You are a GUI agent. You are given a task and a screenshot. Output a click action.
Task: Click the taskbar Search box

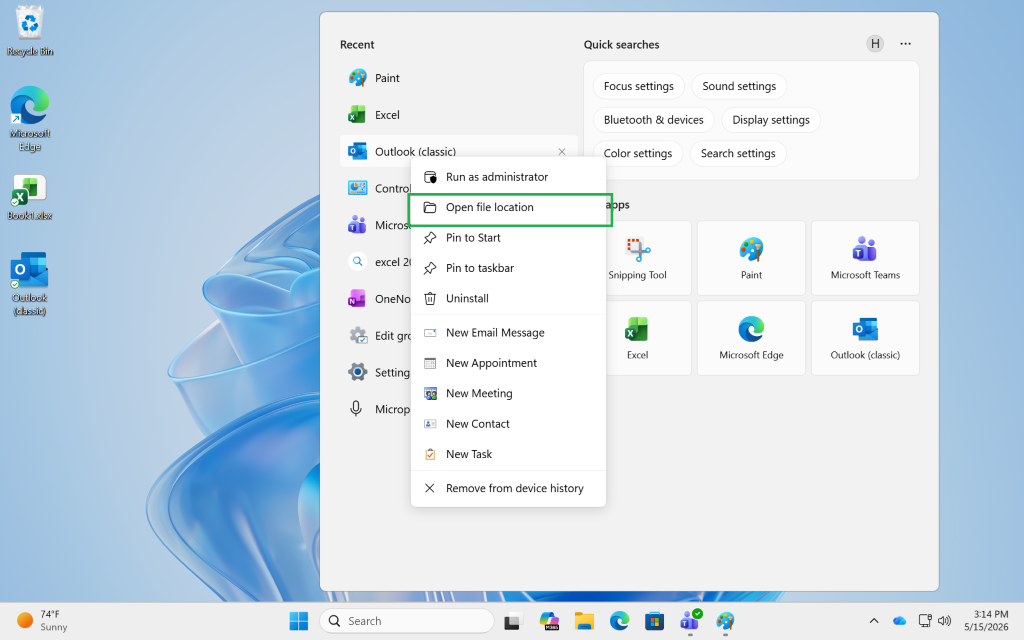(406, 621)
